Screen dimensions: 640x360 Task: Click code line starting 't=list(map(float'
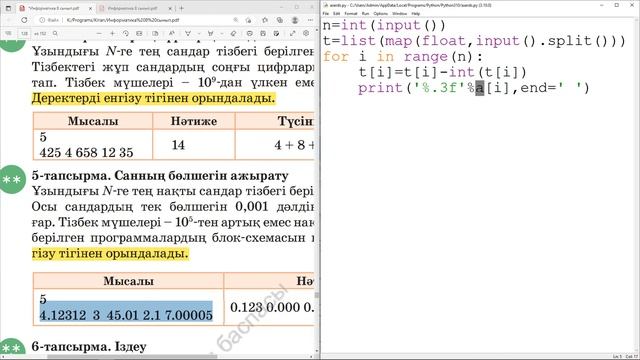pos(474,41)
